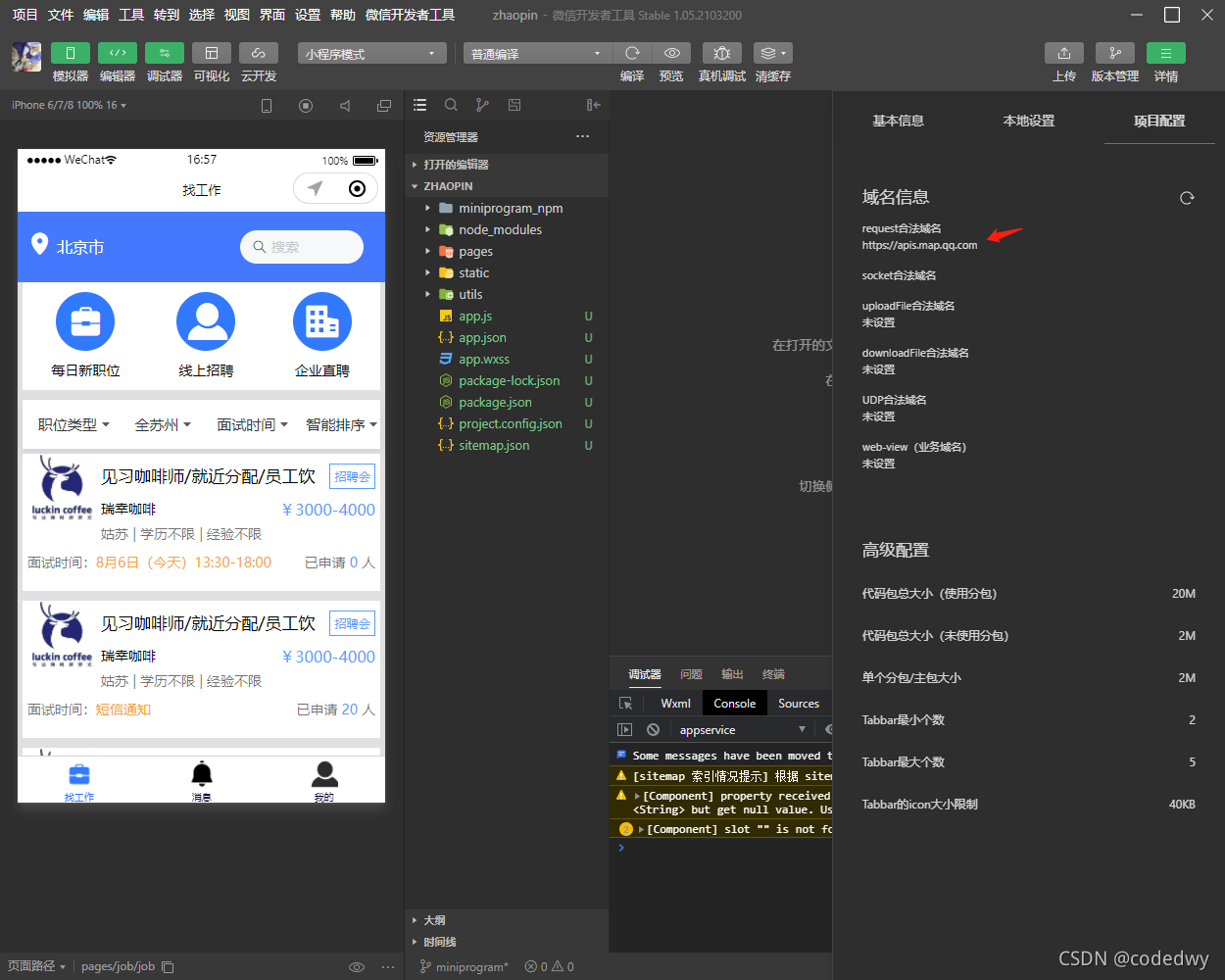This screenshot has width=1225, height=980.
Task: Open the app.wxss file
Action: point(507,359)
